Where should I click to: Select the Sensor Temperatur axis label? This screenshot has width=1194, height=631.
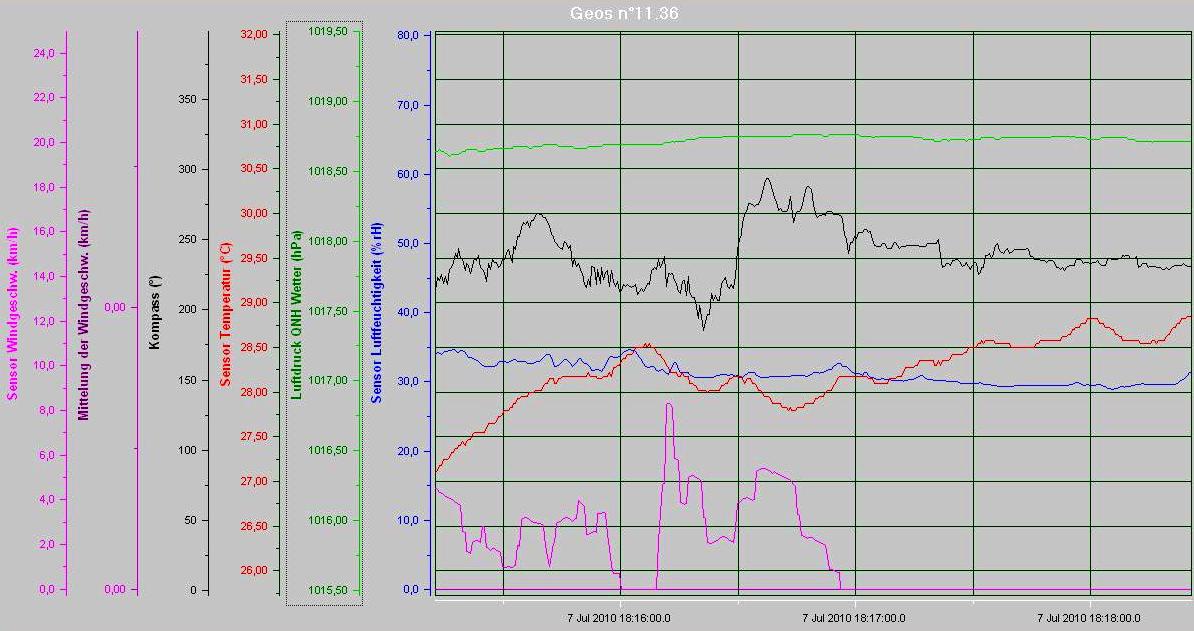coord(226,313)
